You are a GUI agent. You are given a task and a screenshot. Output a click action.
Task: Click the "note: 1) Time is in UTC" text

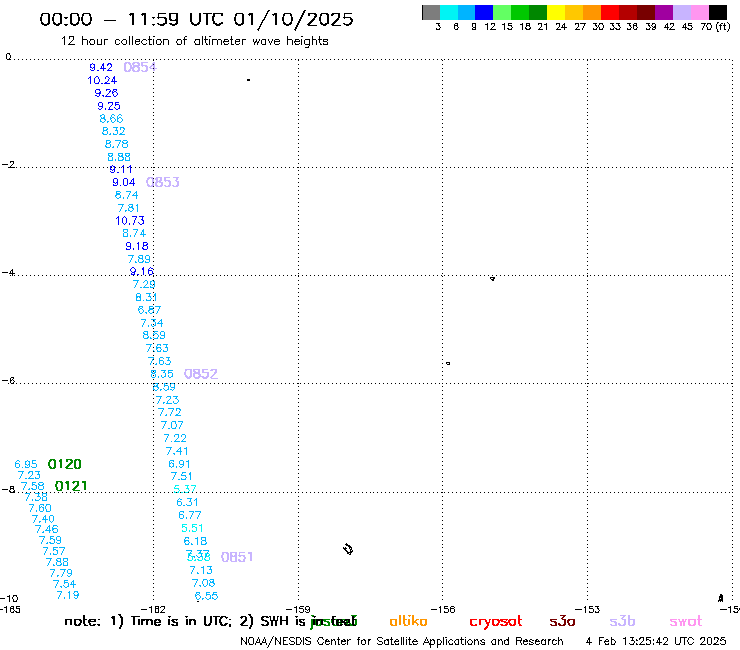point(148,621)
